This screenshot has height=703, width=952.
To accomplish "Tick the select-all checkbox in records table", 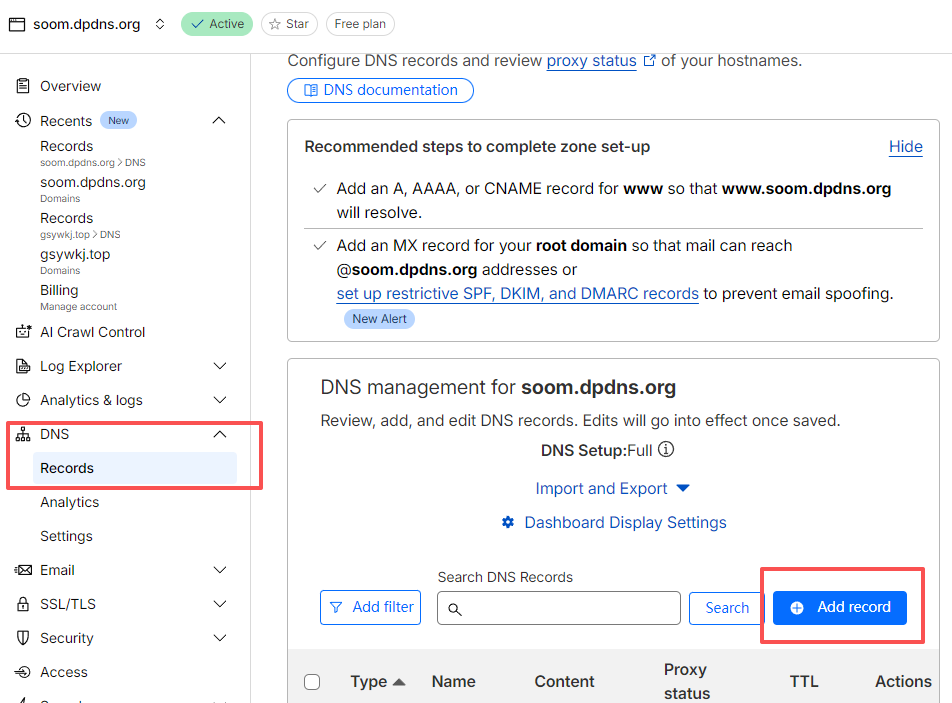I will pos(312,681).
